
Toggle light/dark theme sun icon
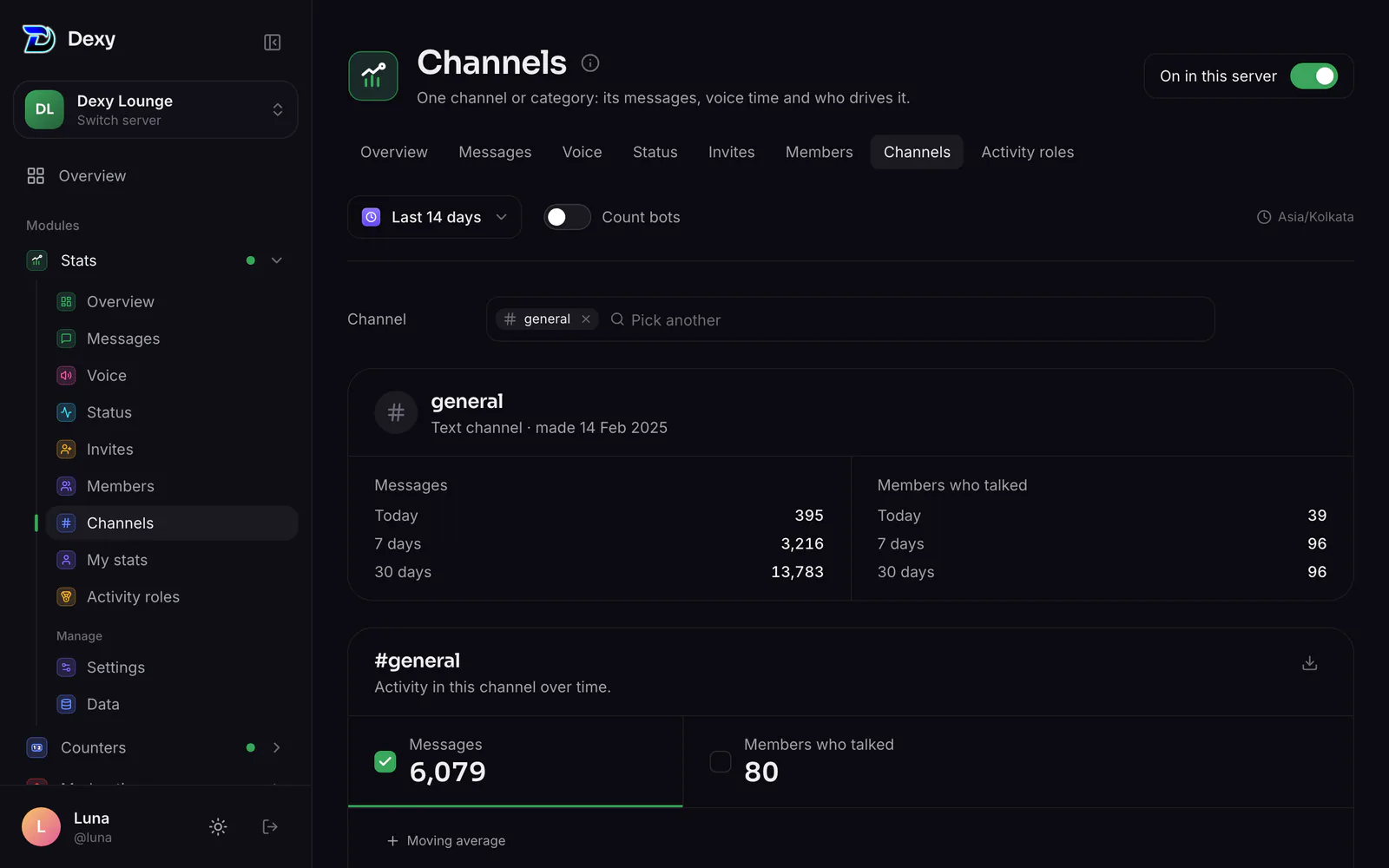coord(218,826)
